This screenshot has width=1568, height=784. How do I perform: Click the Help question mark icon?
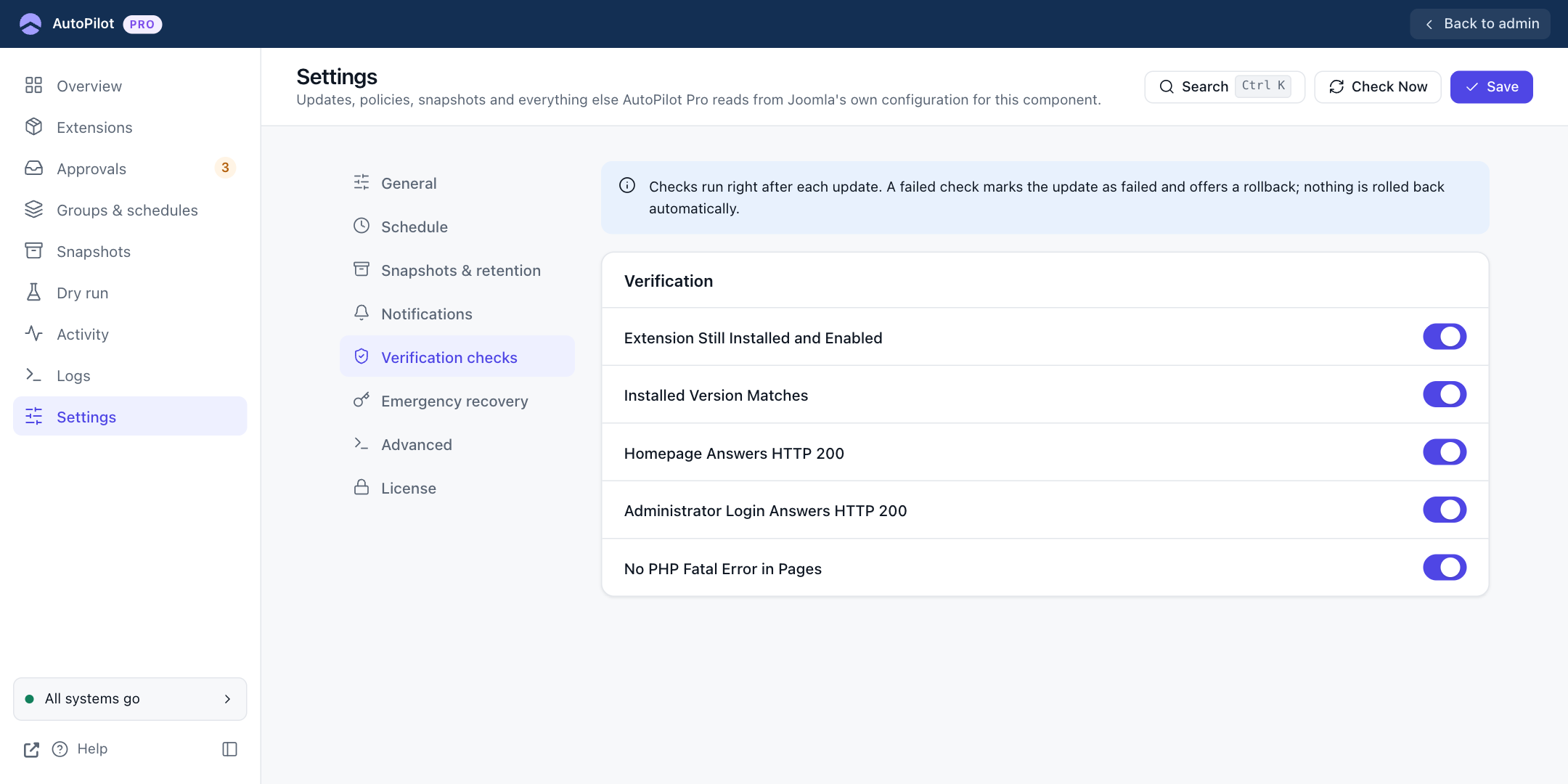click(x=60, y=749)
